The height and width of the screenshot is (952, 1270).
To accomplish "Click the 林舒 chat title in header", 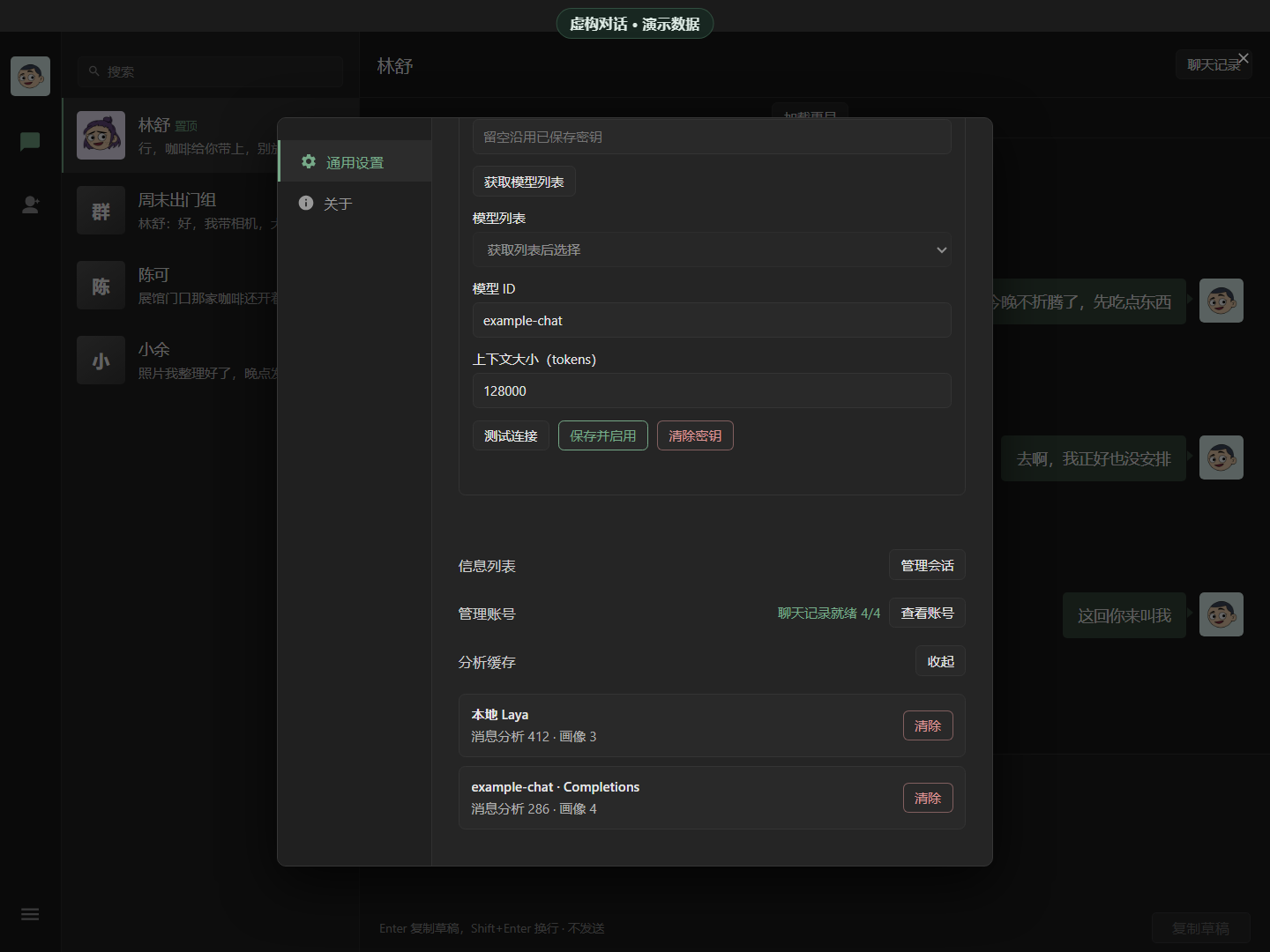I will coord(395,66).
